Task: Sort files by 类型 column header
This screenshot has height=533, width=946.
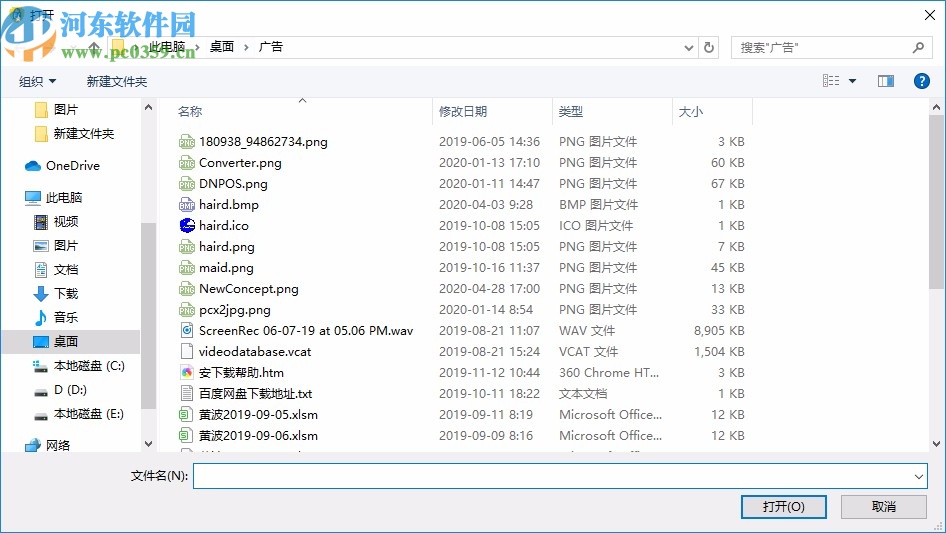Action: 571,112
